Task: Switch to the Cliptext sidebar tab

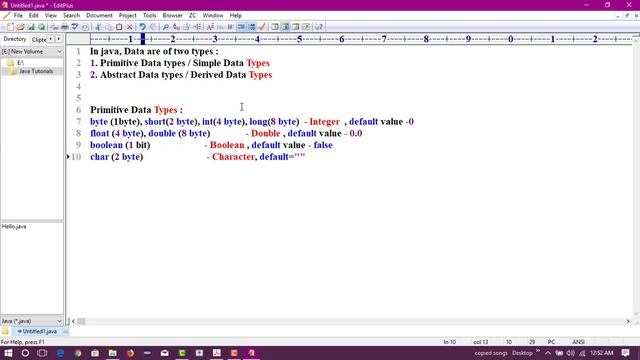Action: 39,40
